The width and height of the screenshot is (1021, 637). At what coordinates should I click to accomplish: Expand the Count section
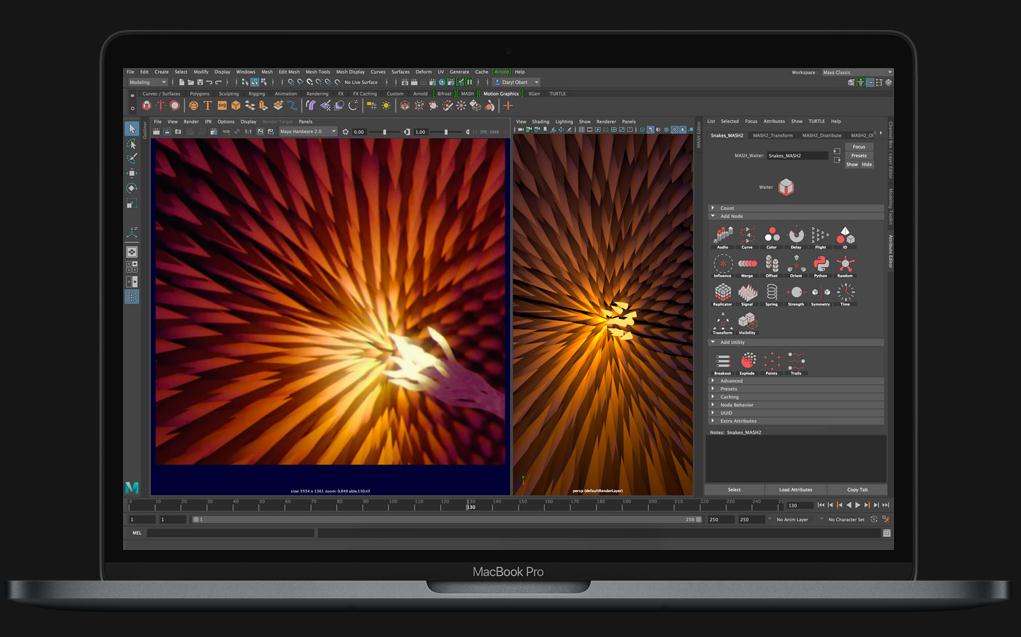tap(796, 208)
